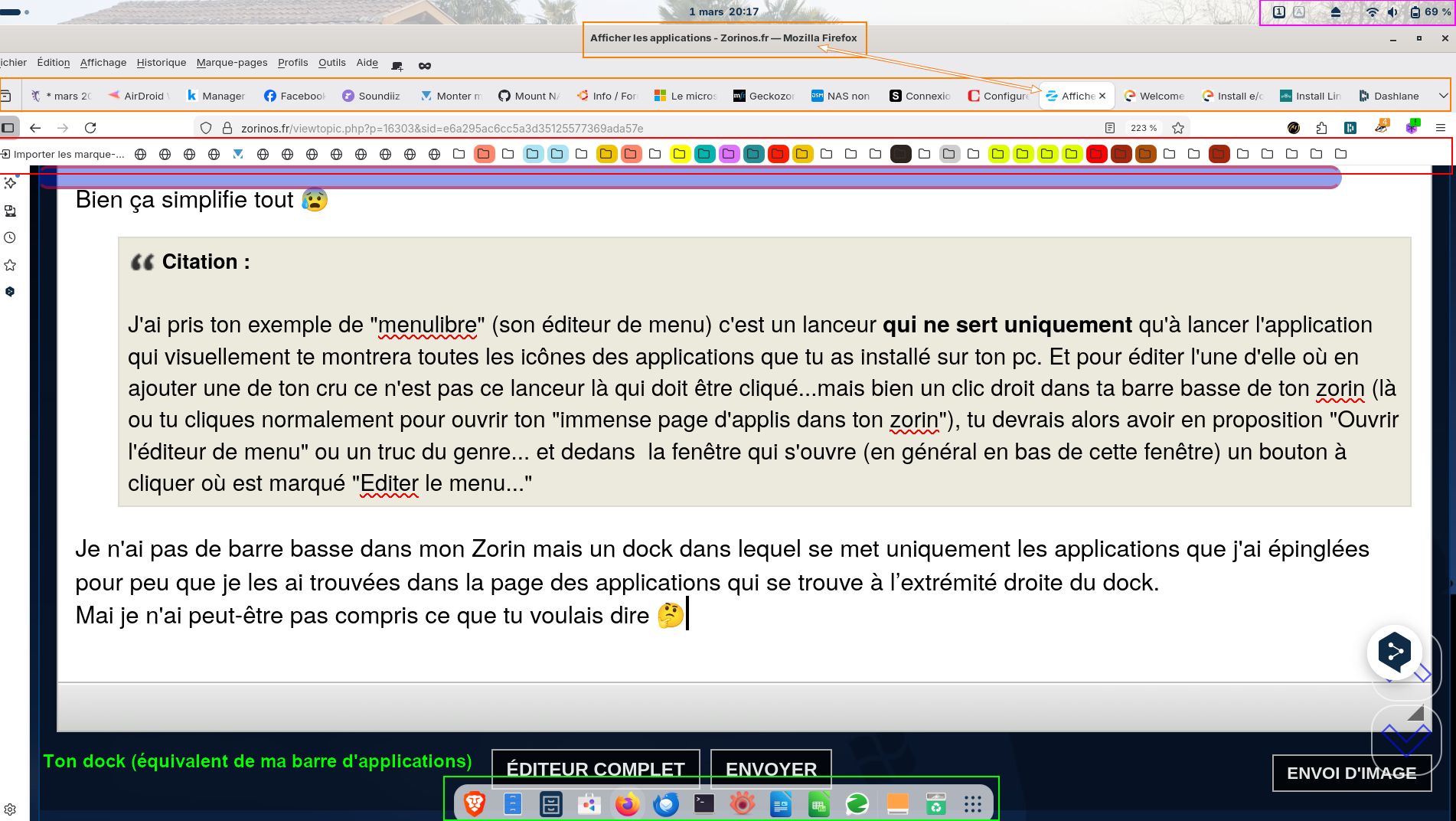
Task: Open the zoom level 223 % indicator
Action: [x=1144, y=128]
